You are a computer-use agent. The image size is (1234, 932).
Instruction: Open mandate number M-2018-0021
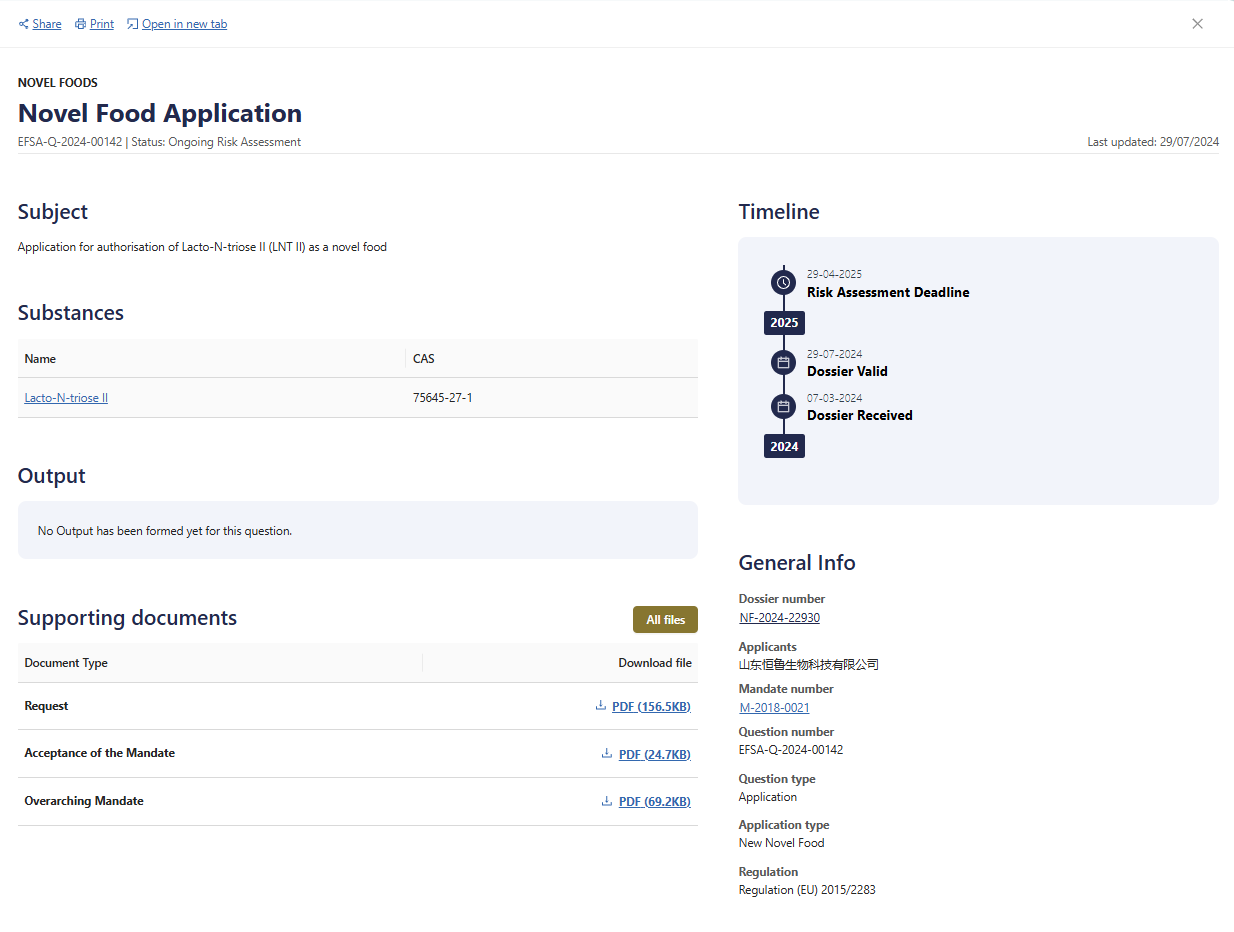[x=774, y=708]
